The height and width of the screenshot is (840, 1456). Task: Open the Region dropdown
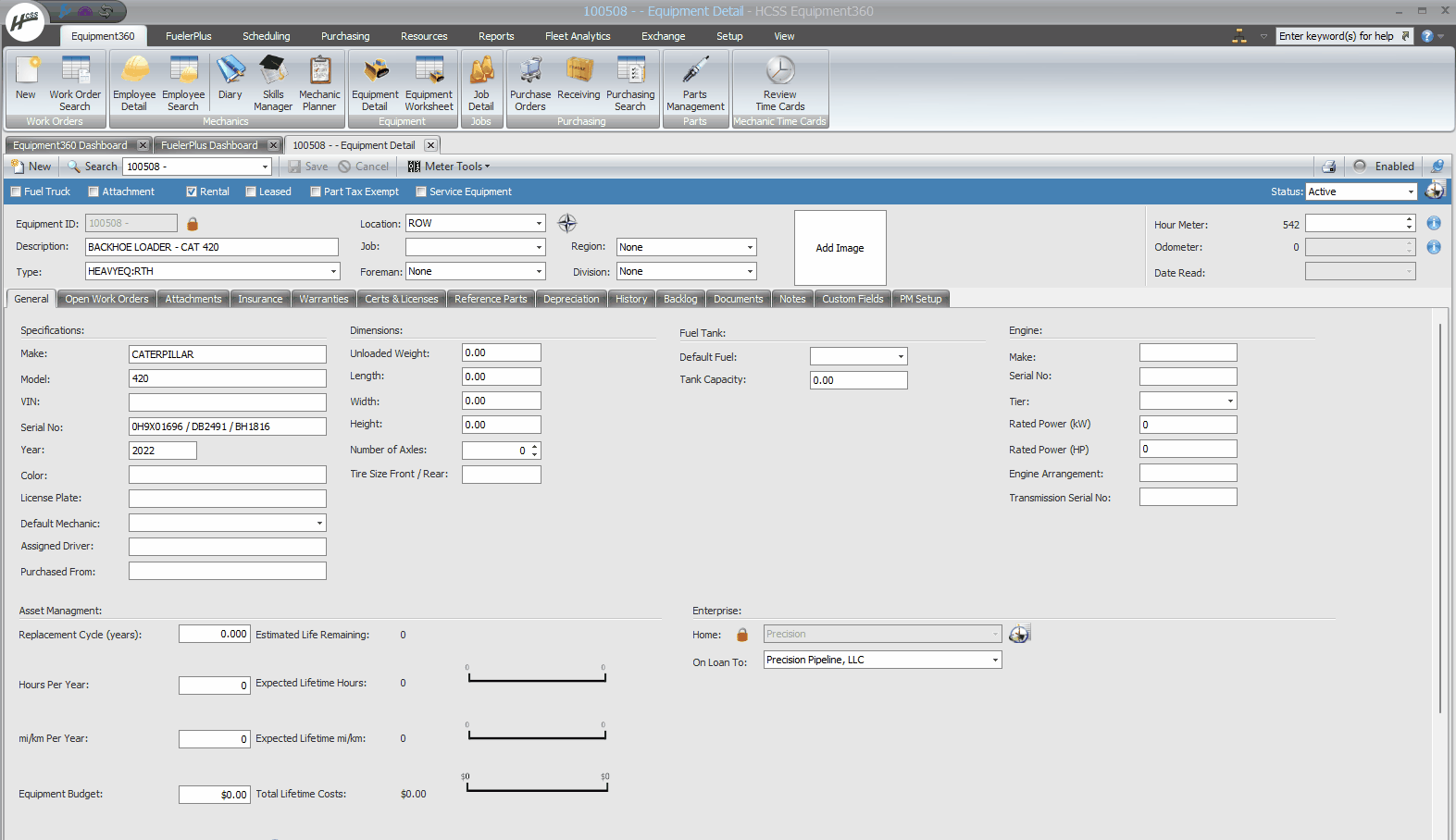click(x=750, y=247)
